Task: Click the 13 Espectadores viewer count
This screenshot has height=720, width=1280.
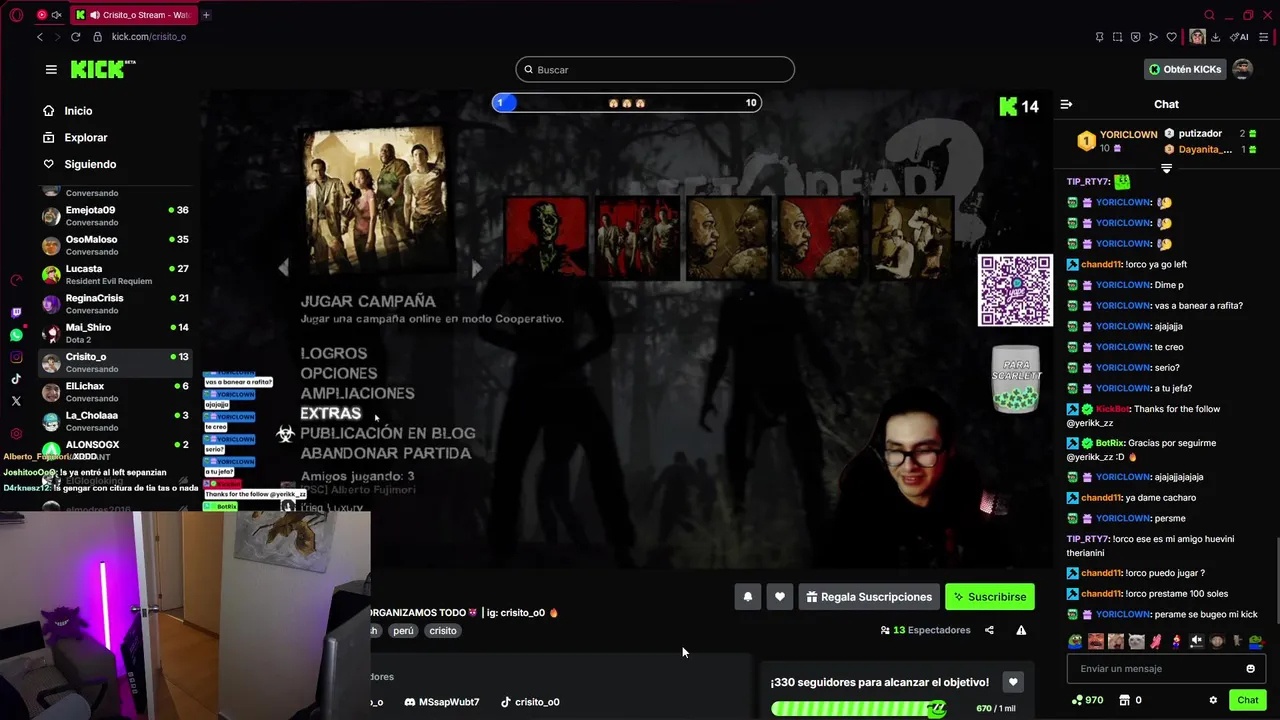Action: point(925,630)
